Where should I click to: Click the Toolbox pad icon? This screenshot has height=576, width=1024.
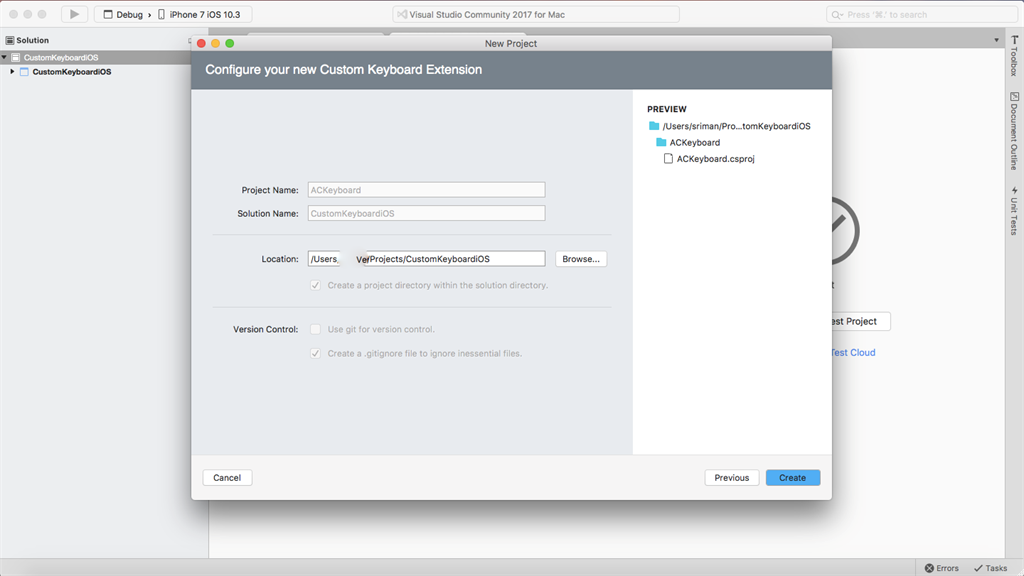point(1013,40)
